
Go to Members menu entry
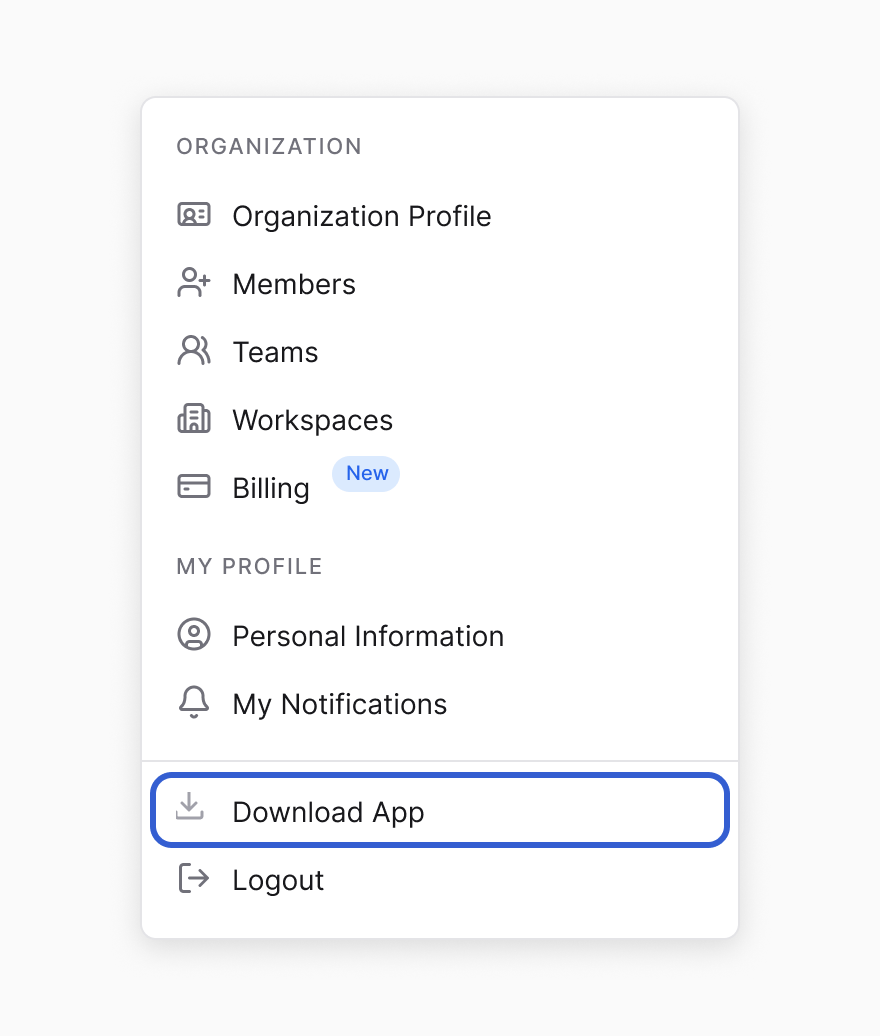point(440,284)
